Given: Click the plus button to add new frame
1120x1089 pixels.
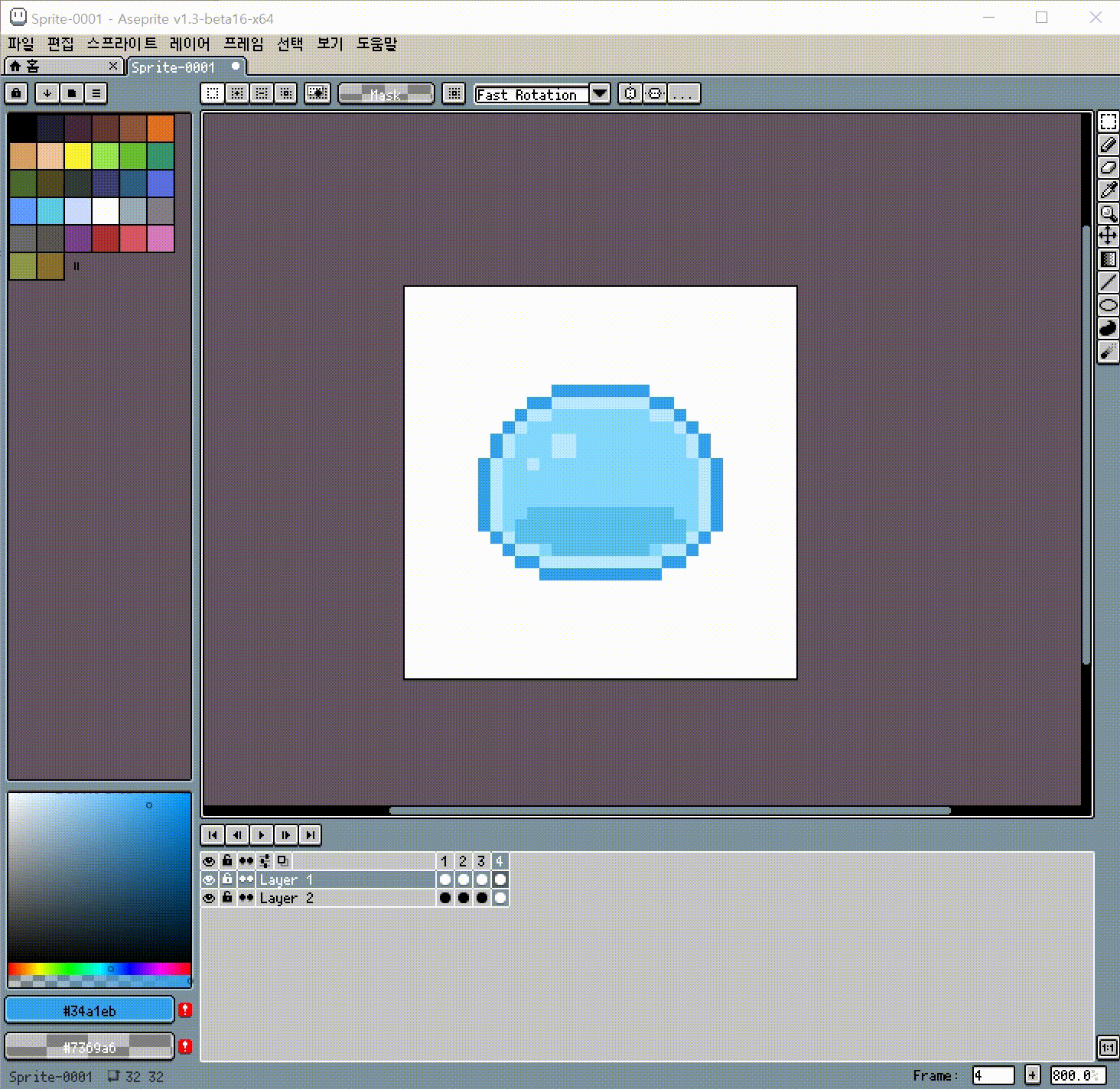Looking at the screenshot, I should [1033, 1075].
